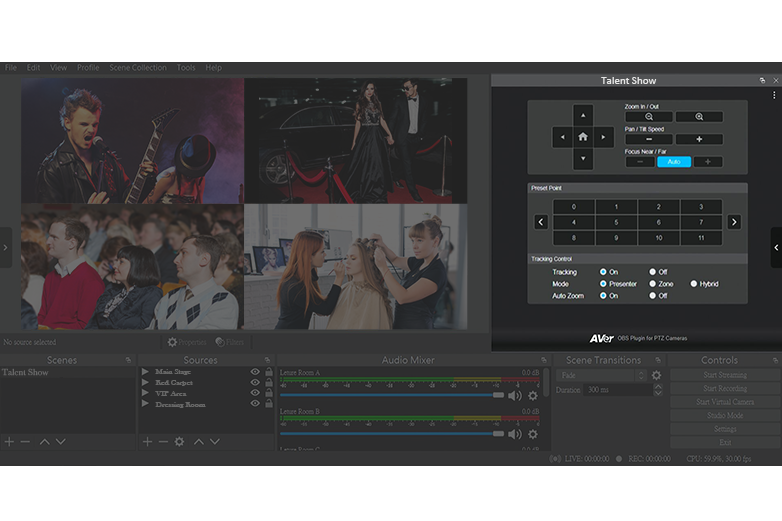Pan camera right with the right arrow
This screenshot has width=782, height=521.
click(605, 137)
